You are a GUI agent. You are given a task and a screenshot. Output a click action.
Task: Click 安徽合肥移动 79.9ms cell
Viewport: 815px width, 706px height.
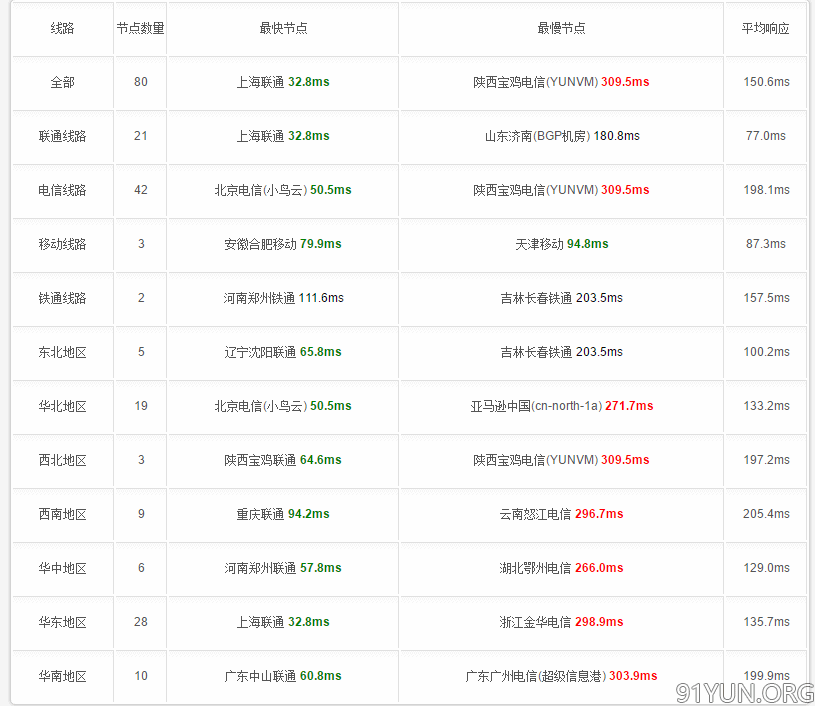coord(283,244)
